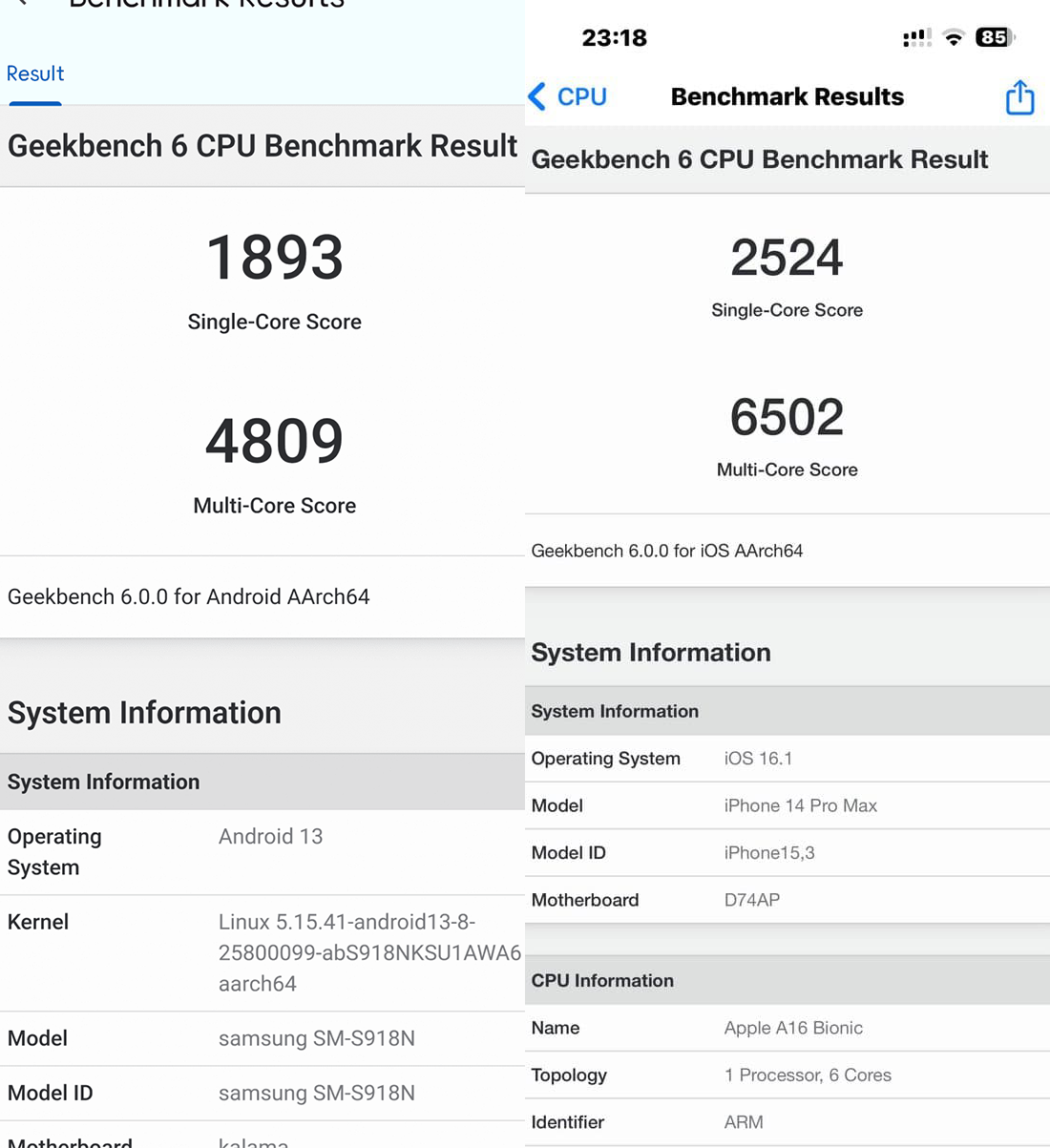Go back using the CPU chevron

coord(537,96)
